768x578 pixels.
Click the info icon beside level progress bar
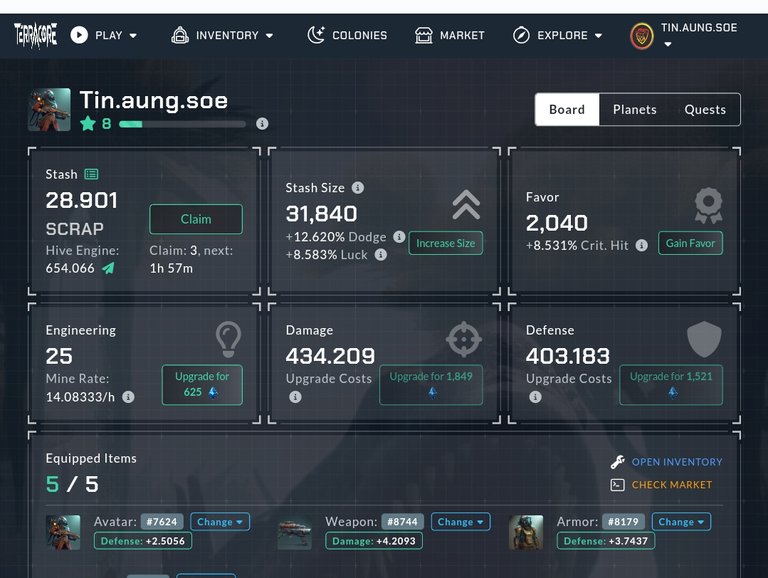[262, 123]
